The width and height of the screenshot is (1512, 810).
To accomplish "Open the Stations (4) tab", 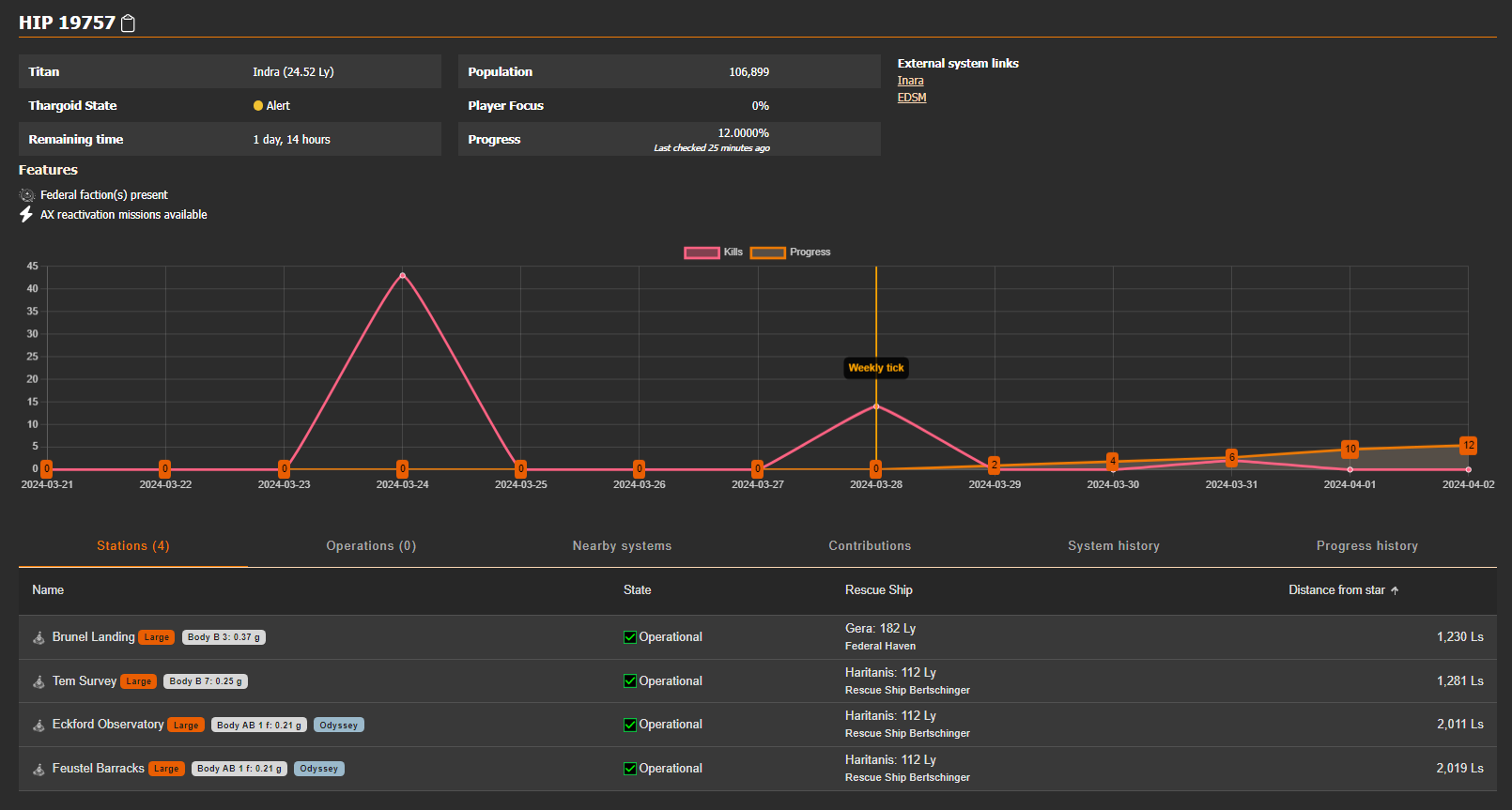I will (x=133, y=546).
